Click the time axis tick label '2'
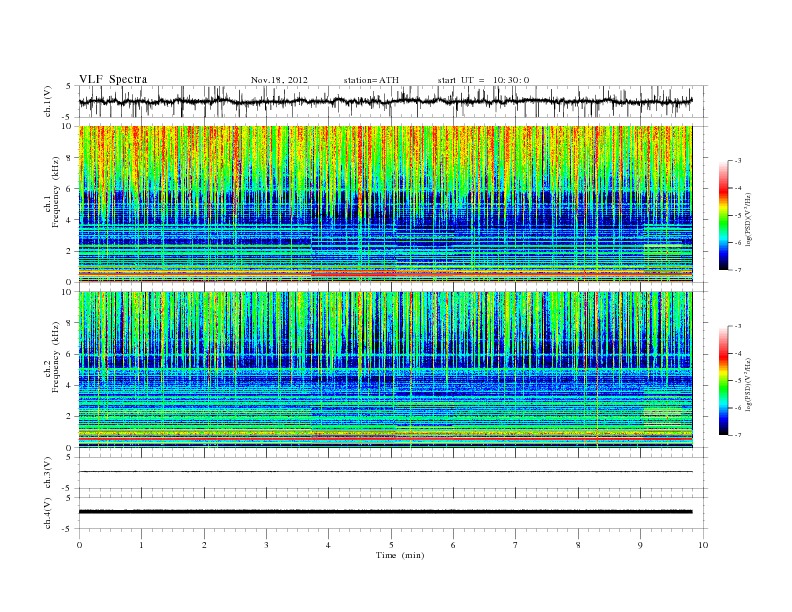 204,545
